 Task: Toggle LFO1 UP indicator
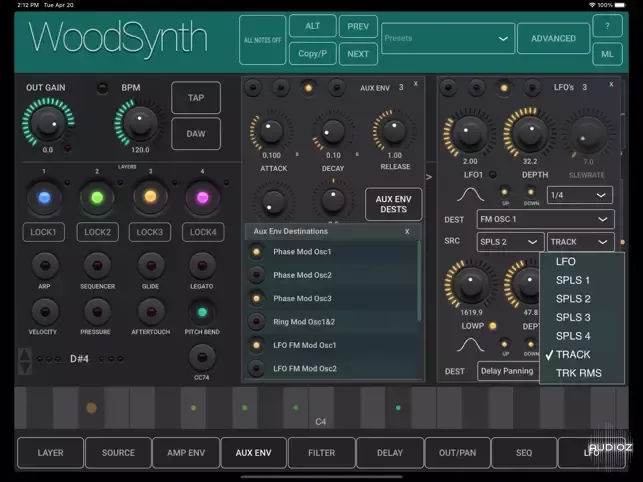[x=505, y=192]
